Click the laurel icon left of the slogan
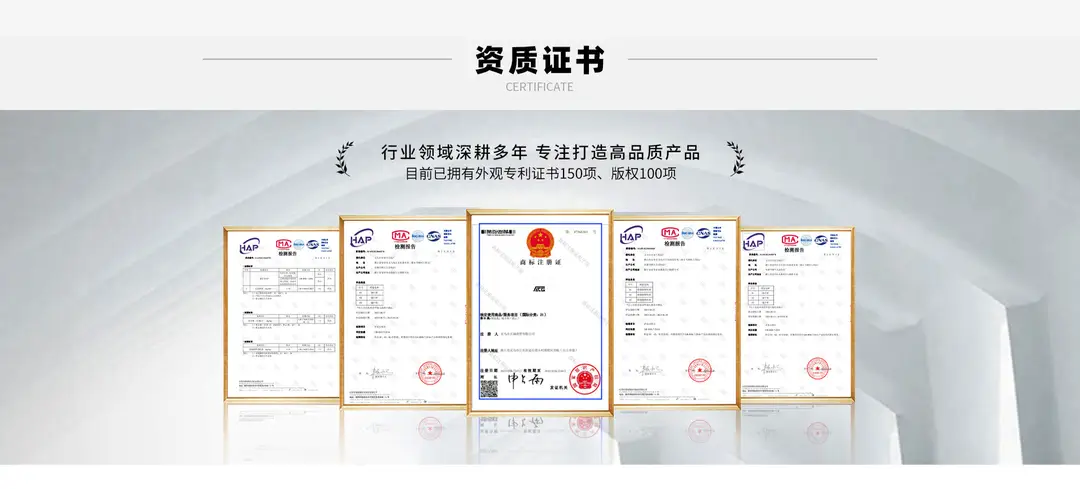1080x489 pixels. point(344,159)
